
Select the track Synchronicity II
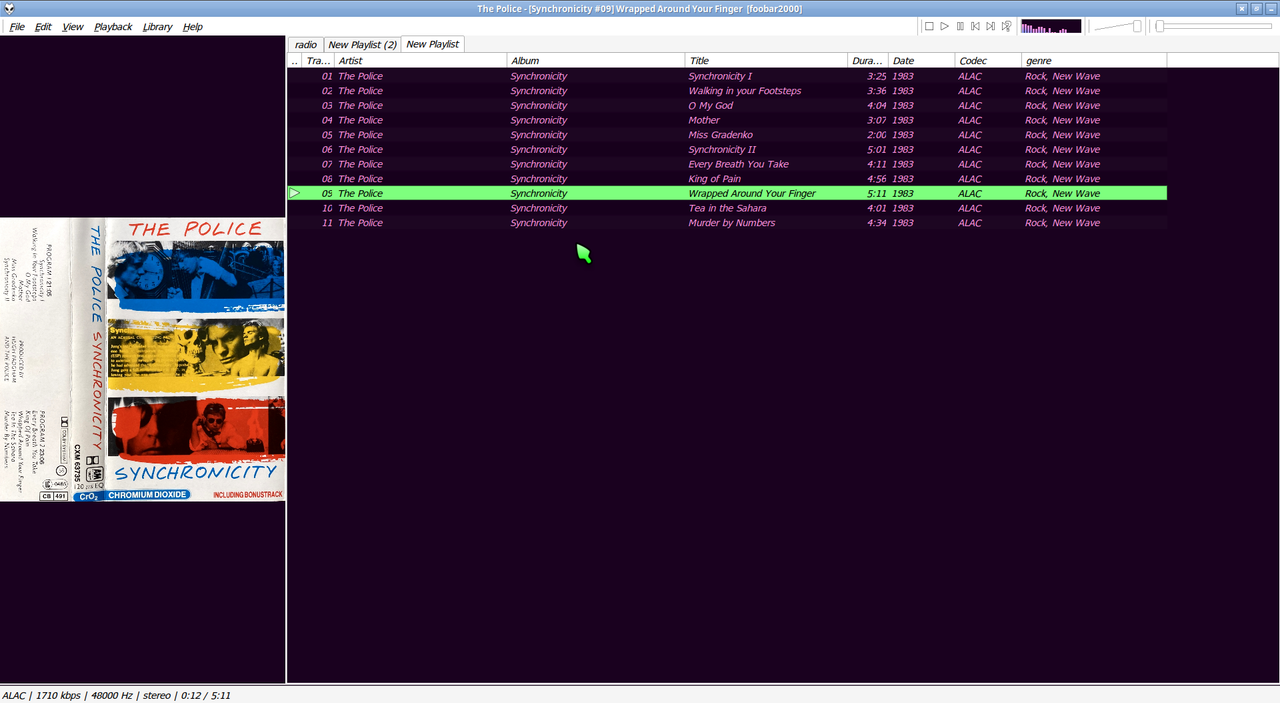[x=727, y=149]
